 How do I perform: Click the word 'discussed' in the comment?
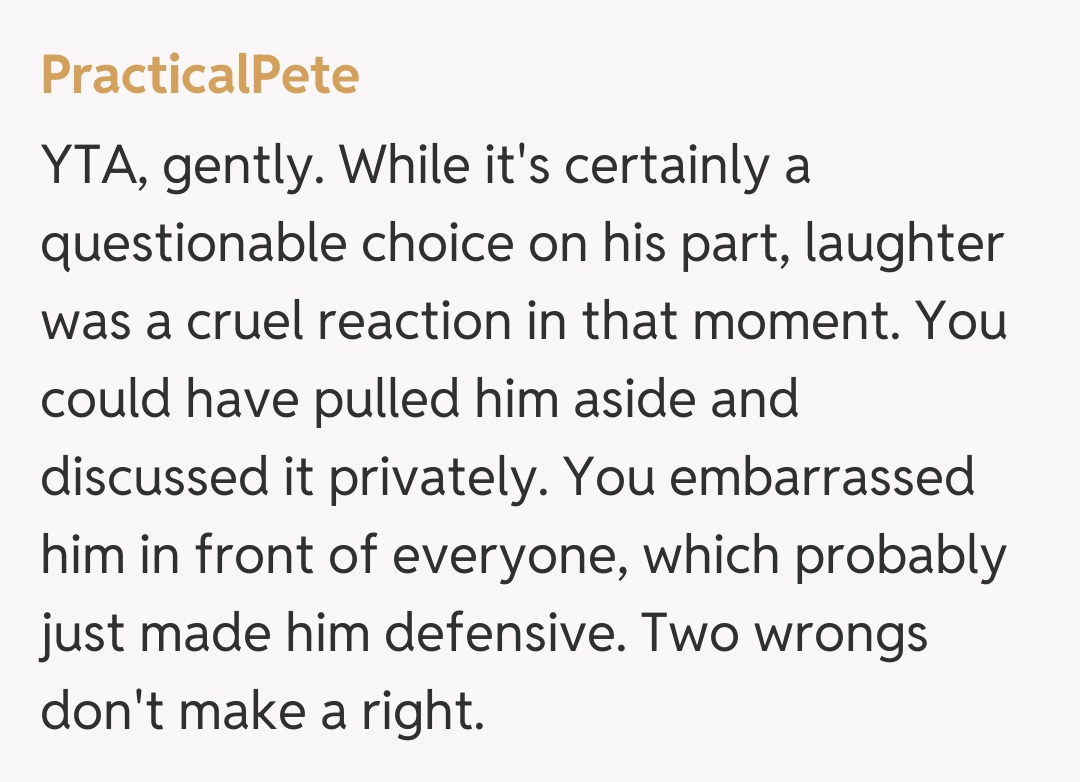click(145, 479)
